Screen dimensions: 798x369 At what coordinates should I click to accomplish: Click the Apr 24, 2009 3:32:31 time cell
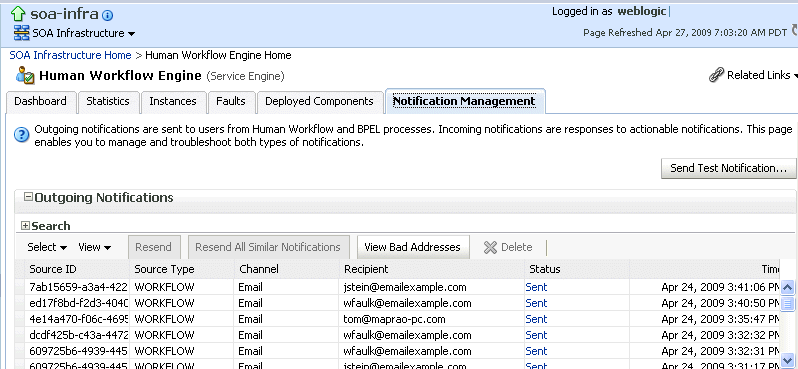pyautogui.click(x=720, y=351)
